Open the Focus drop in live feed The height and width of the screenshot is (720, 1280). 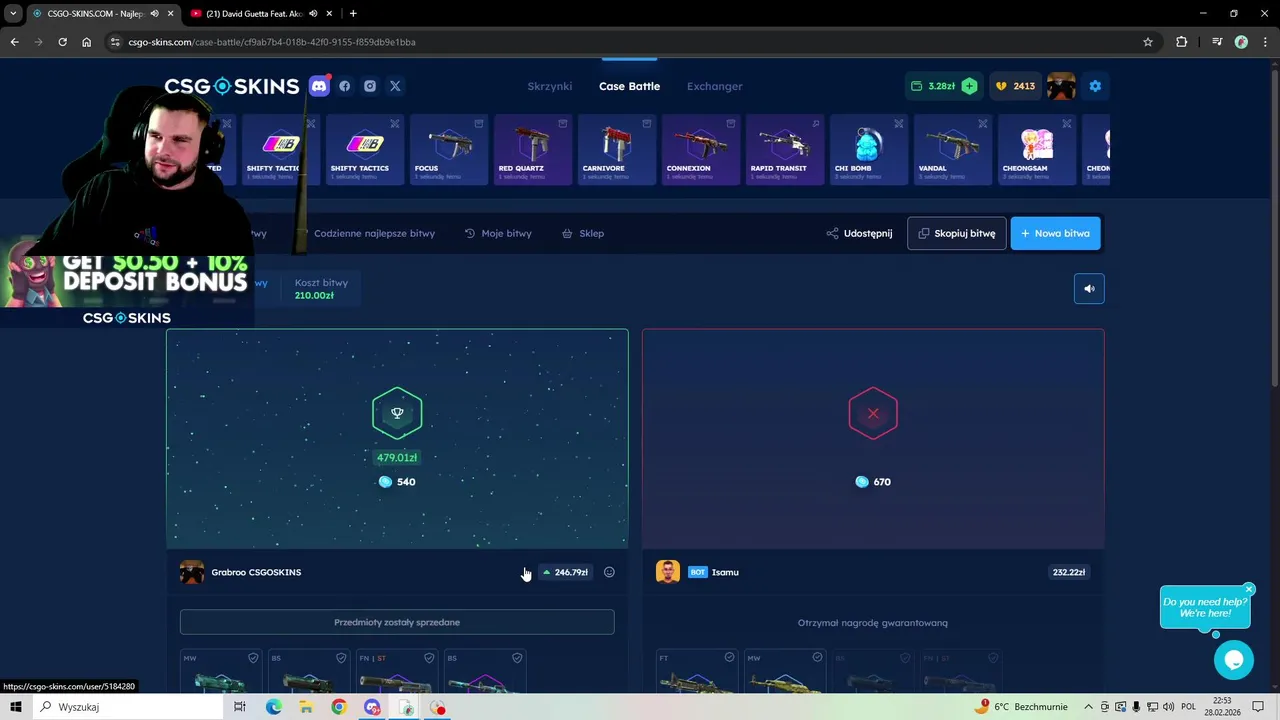(x=449, y=150)
